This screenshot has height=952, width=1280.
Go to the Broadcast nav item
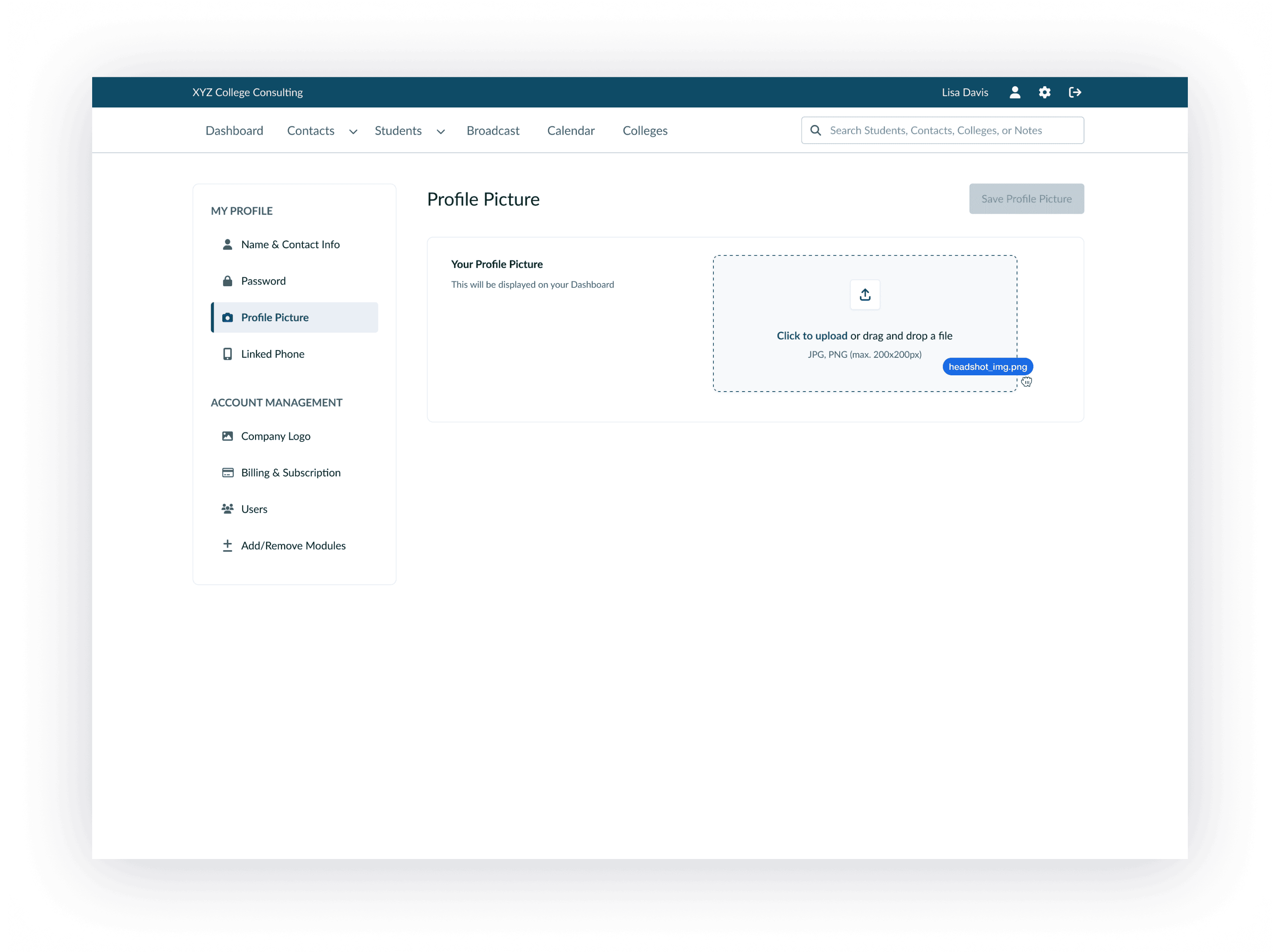click(493, 131)
